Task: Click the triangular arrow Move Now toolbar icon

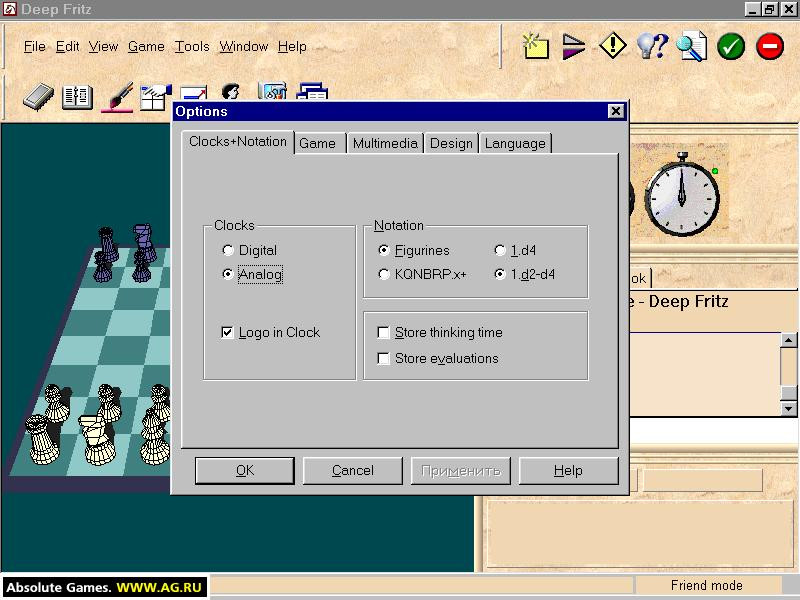Action: click(x=573, y=46)
